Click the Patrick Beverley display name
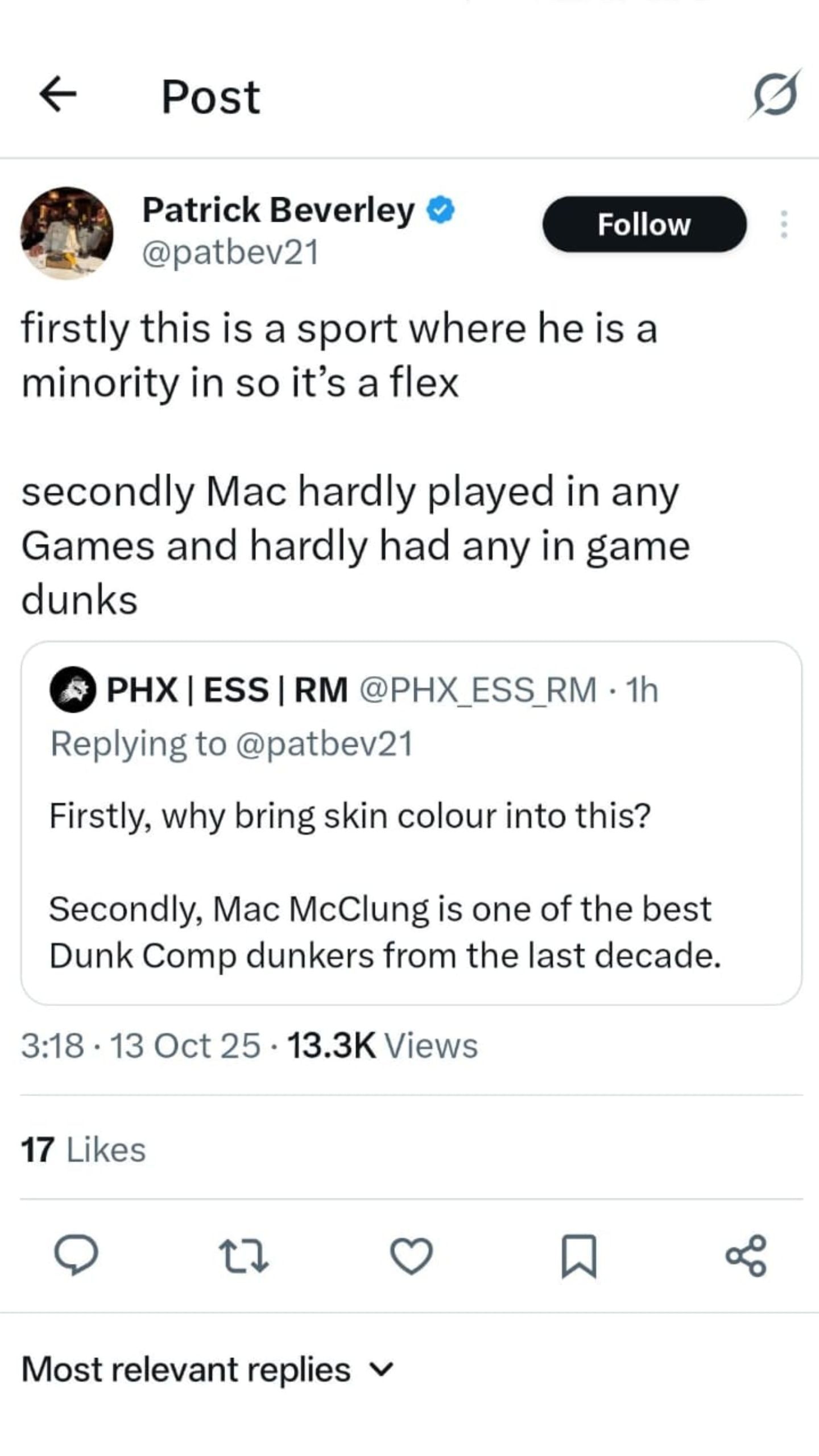819x1456 pixels. (278, 210)
